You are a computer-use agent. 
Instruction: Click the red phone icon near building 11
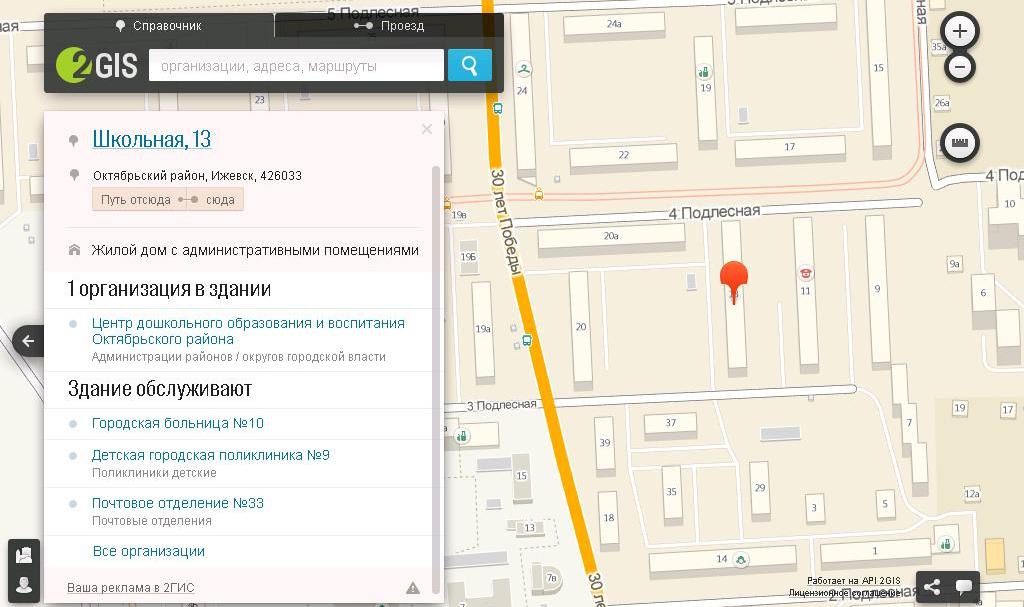pyautogui.click(x=805, y=274)
